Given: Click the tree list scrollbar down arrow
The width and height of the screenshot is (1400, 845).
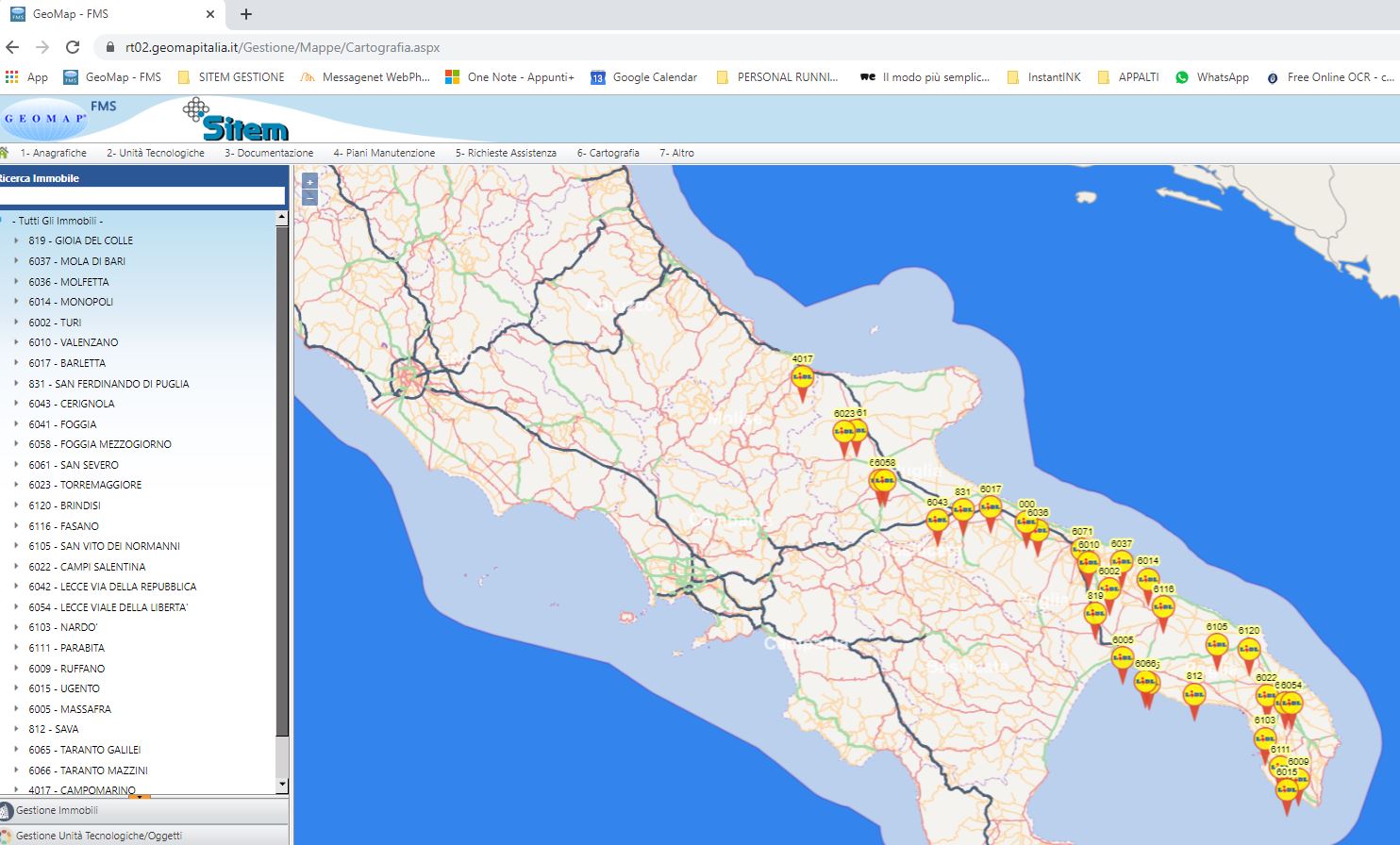Looking at the screenshot, I should (281, 785).
